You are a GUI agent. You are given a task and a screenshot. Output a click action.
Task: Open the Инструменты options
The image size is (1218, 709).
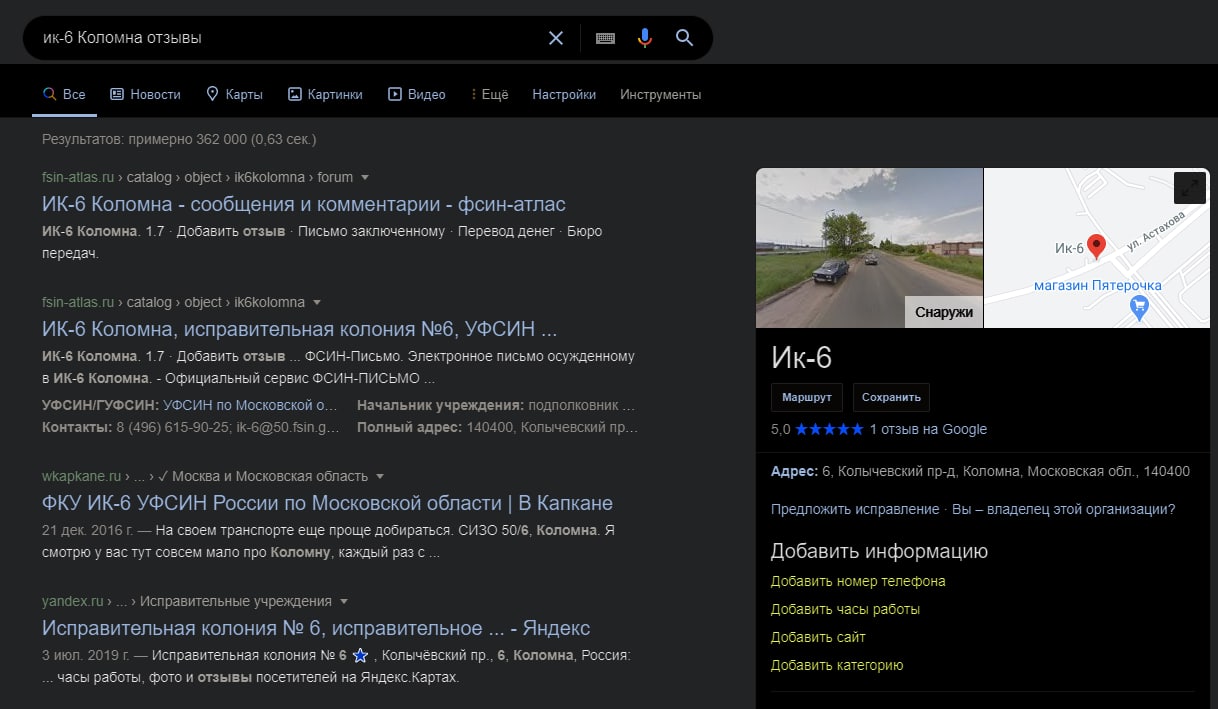[x=660, y=94]
